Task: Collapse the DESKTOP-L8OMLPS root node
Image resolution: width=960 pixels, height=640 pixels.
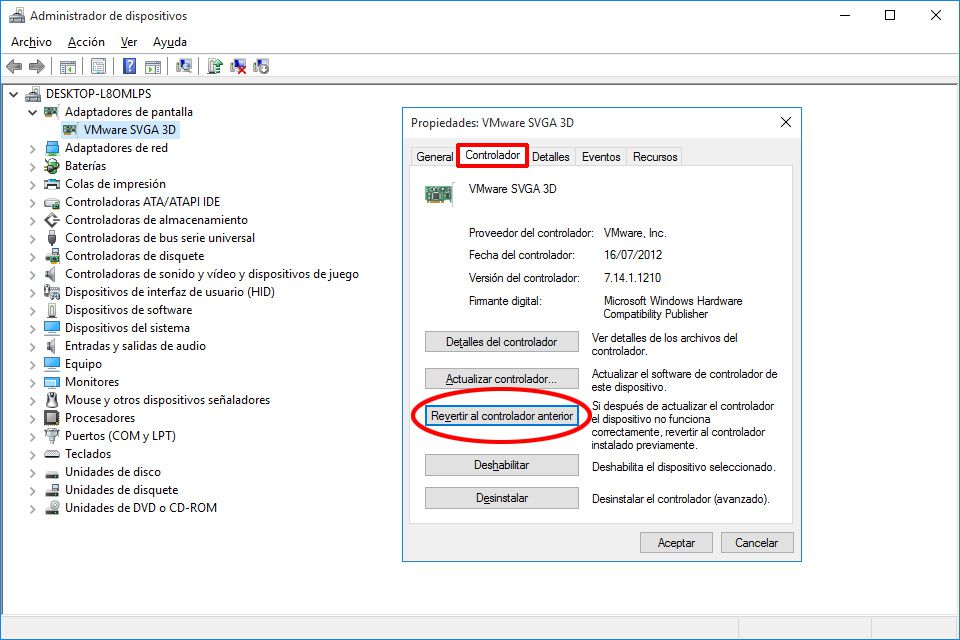Action: pos(13,94)
